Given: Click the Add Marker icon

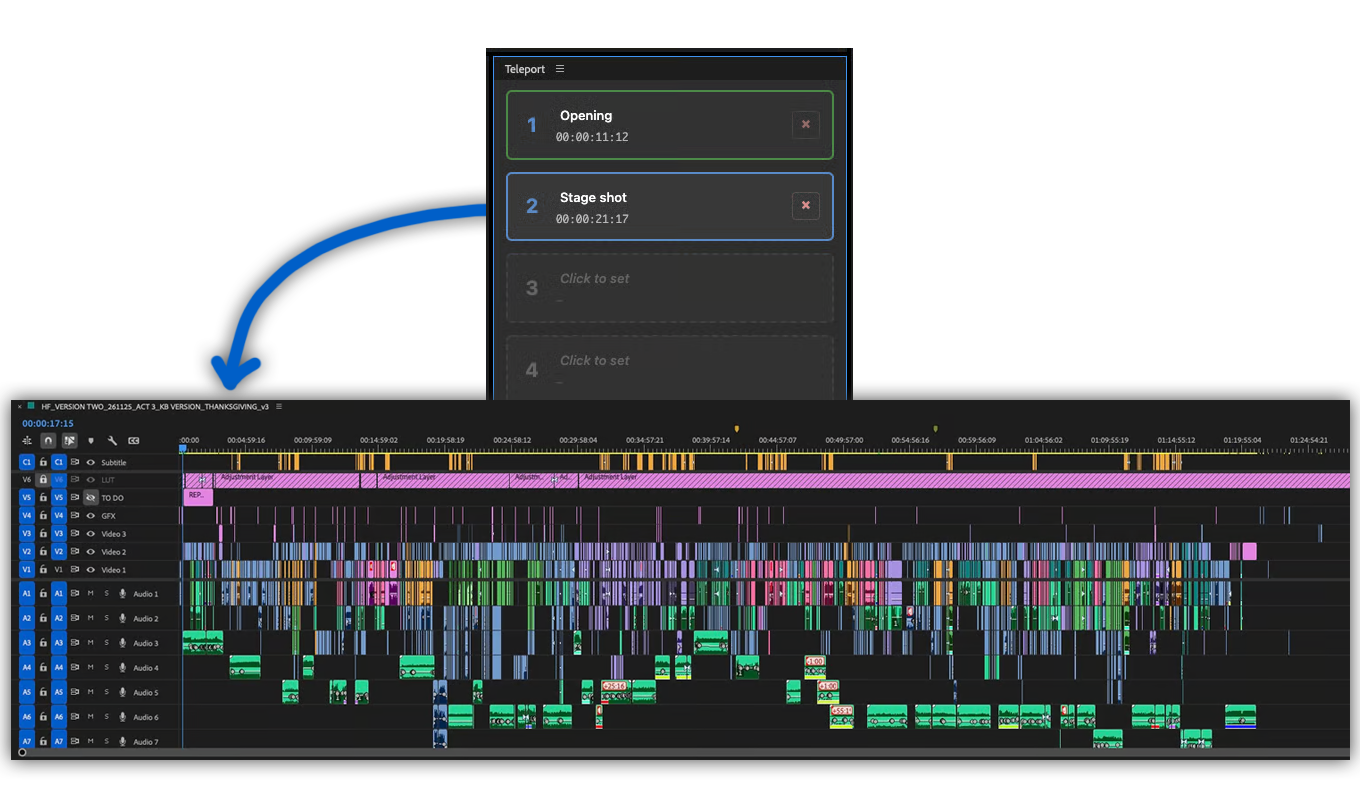Looking at the screenshot, I should [x=91, y=440].
